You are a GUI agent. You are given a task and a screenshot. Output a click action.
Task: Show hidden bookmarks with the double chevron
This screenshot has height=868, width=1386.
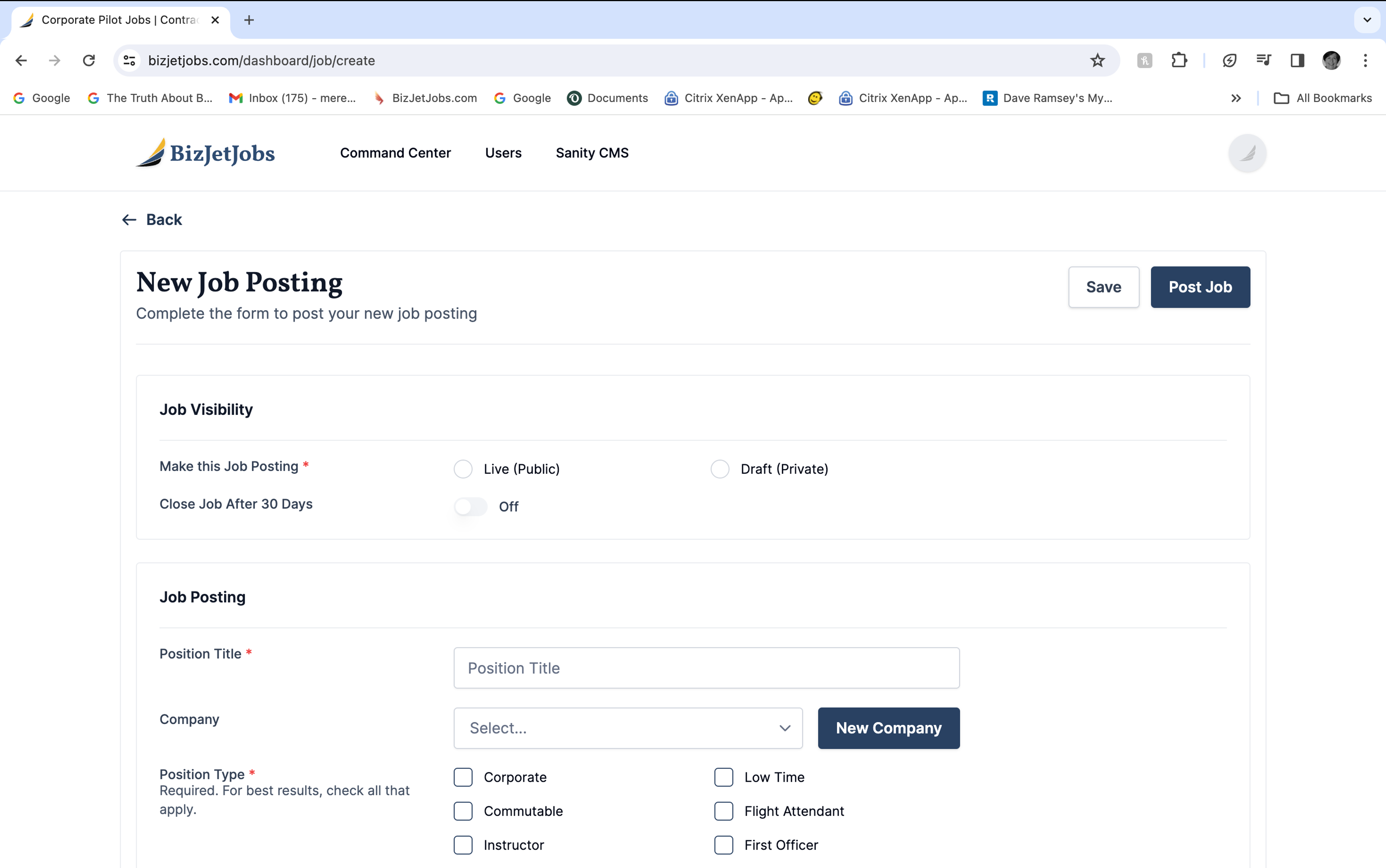click(x=1235, y=98)
